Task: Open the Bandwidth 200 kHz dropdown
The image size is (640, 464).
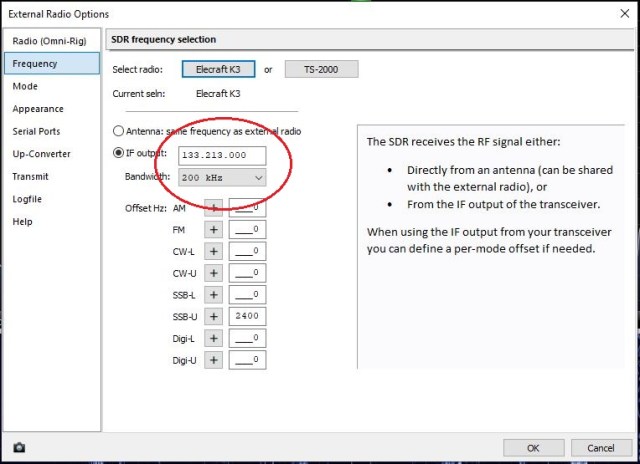Action: [x=222, y=177]
